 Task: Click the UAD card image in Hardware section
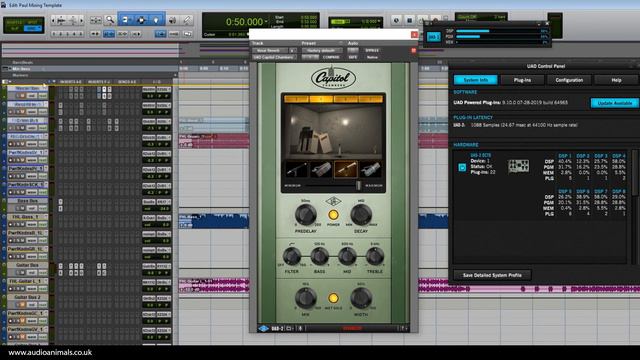[x=518, y=166]
